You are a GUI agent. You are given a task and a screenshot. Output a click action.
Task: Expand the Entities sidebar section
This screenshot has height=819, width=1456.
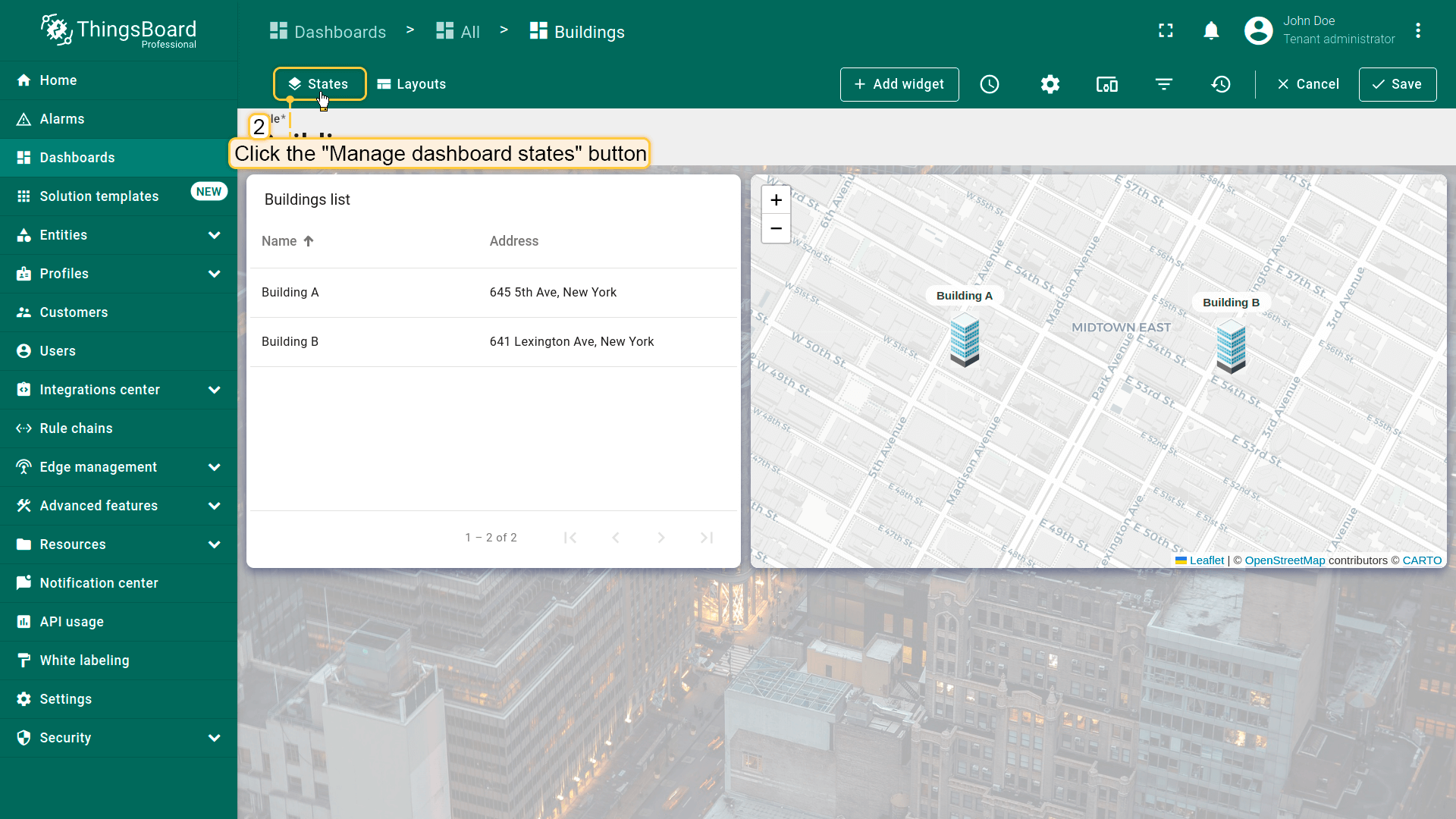[x=214, y=235]
